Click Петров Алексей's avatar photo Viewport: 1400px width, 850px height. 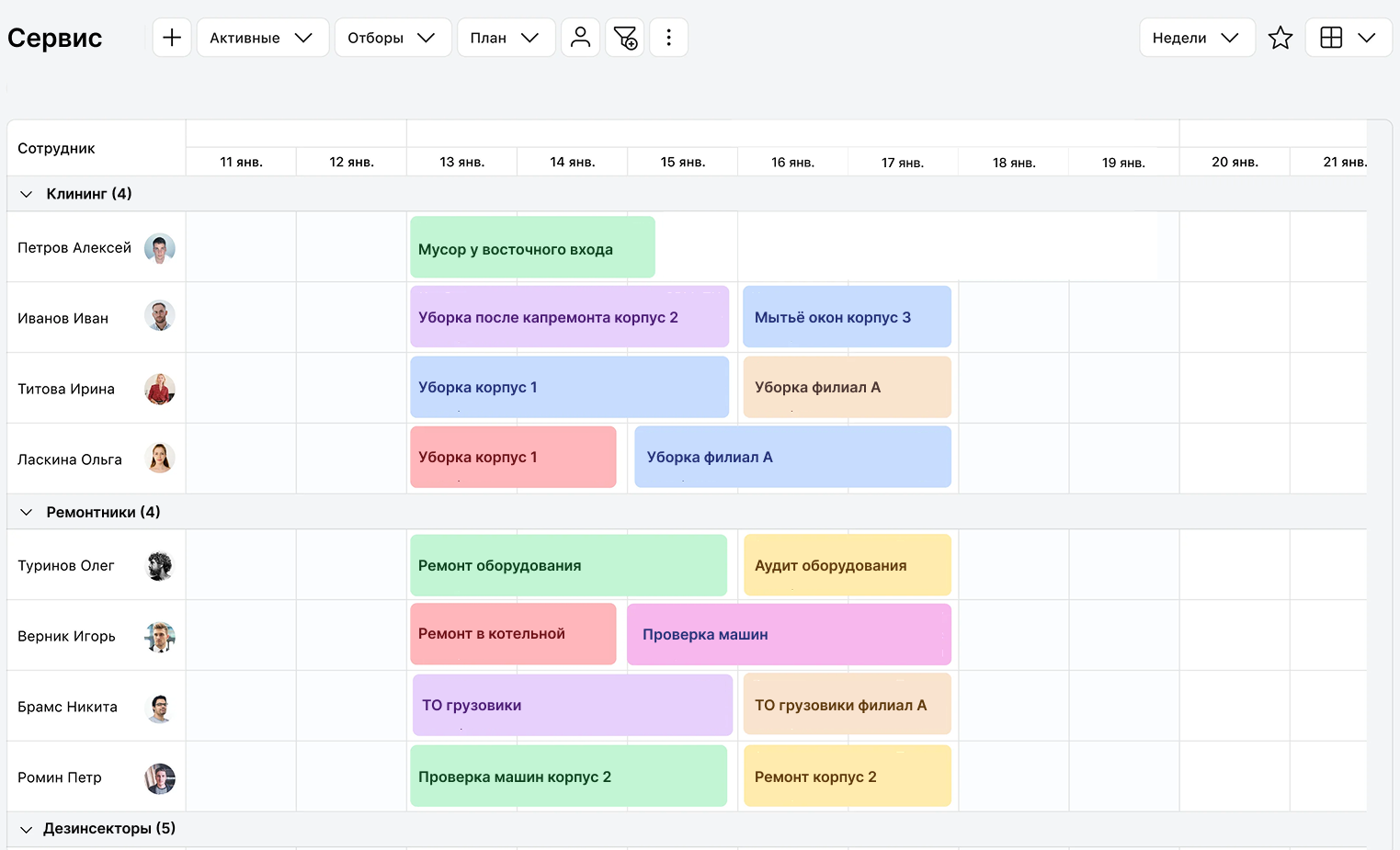coord(160,248)
